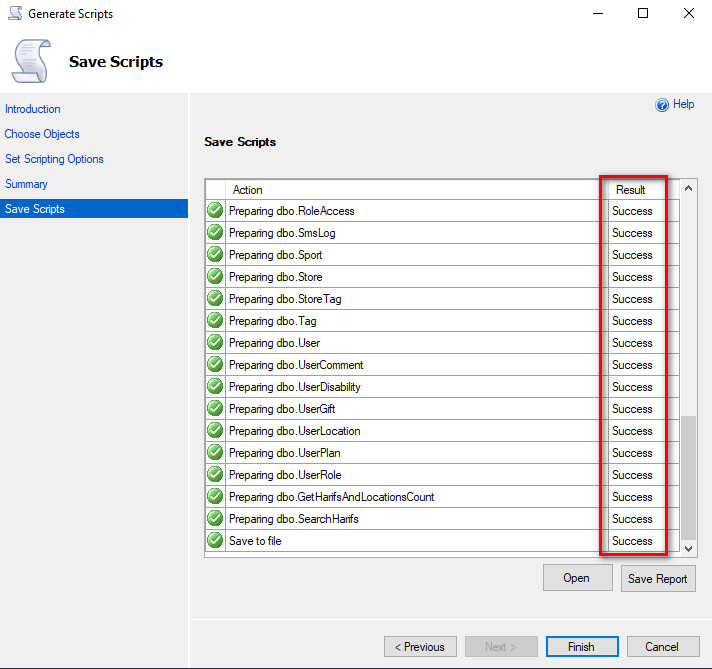Select the 'Preparing dbo.StoreTag' row text

(x=285, y=299)
